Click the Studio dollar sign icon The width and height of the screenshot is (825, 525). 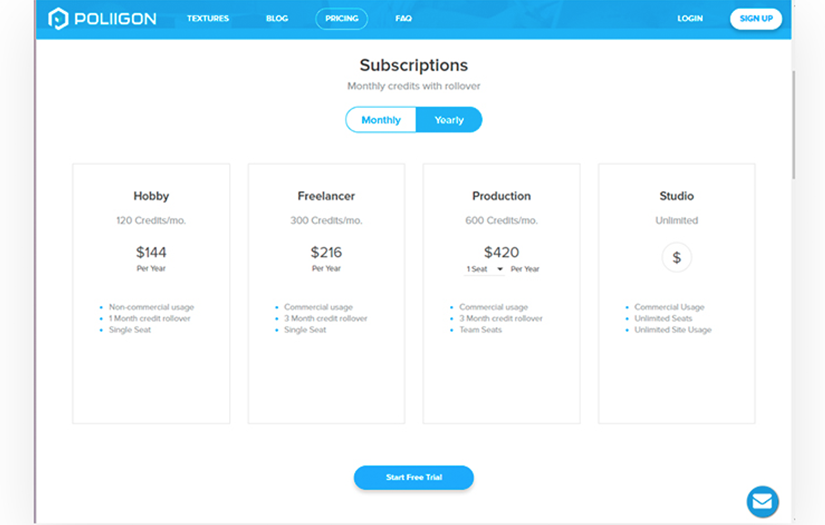pos(677,257)
